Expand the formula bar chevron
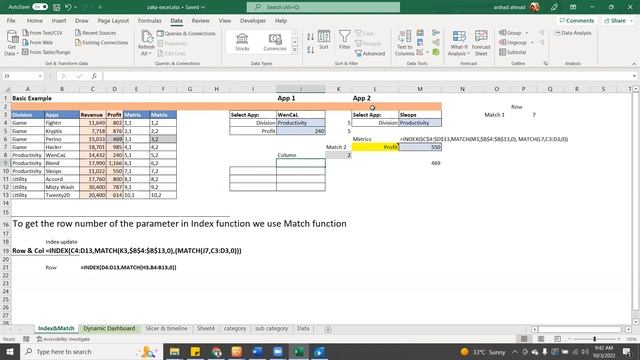The image size is (640, 360). point(634,76)
